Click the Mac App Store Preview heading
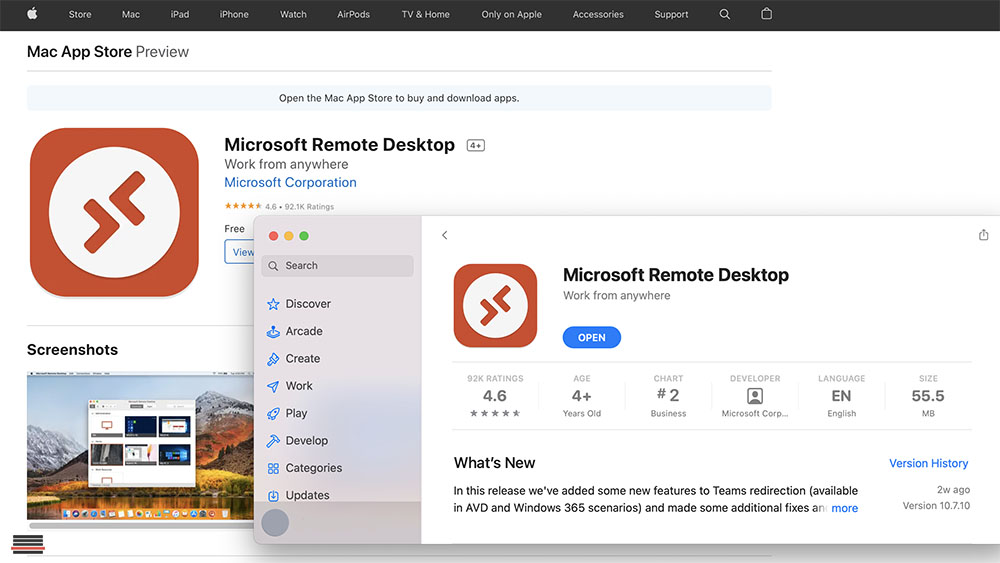 [108, 52]
